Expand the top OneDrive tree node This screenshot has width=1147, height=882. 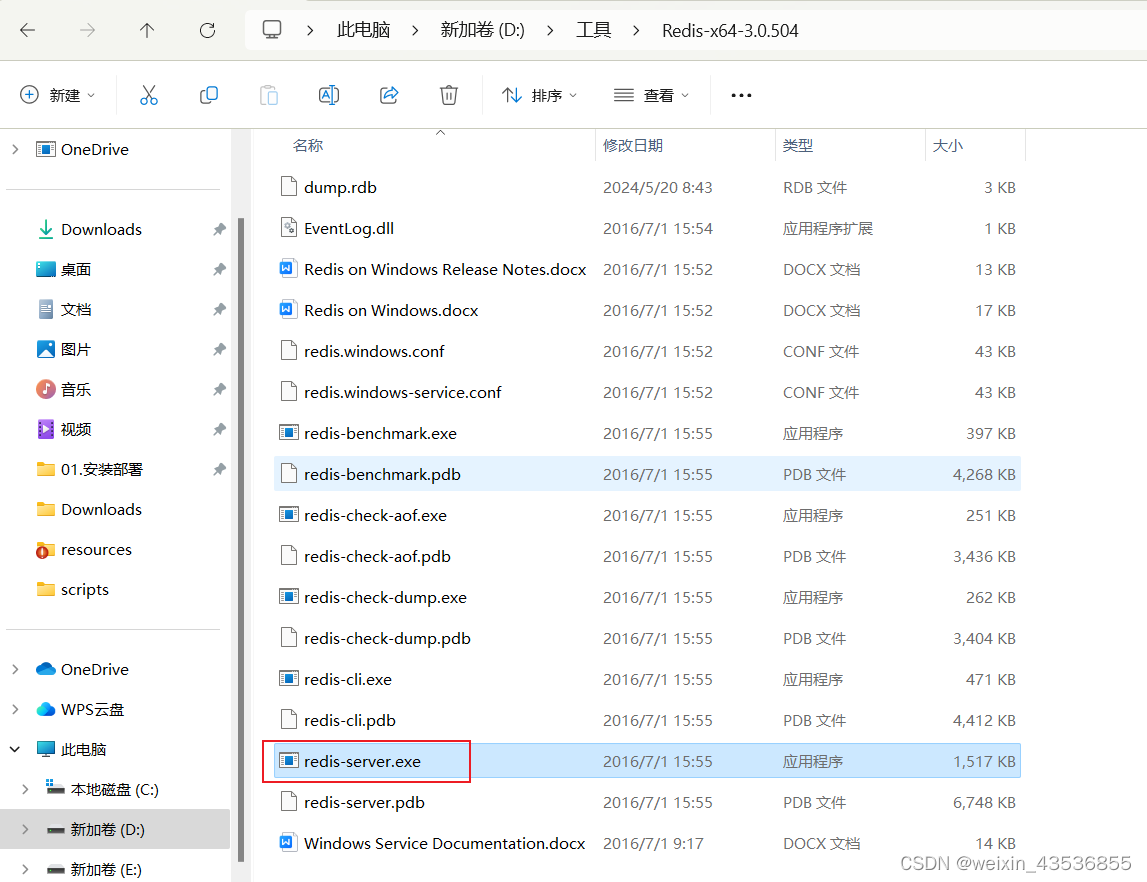pyautogui.click(x=15, y=149)
